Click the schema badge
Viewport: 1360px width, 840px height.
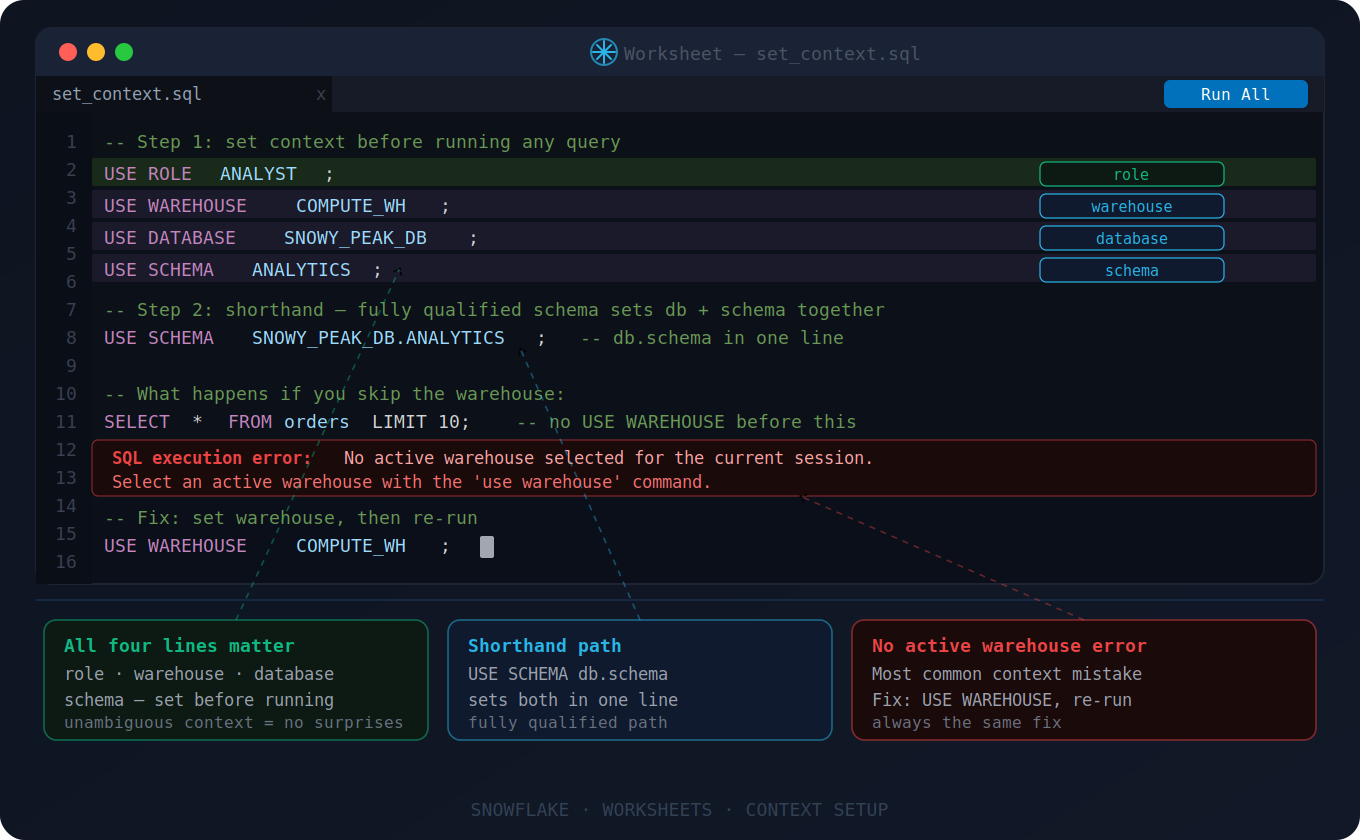tap(1131, 270)
